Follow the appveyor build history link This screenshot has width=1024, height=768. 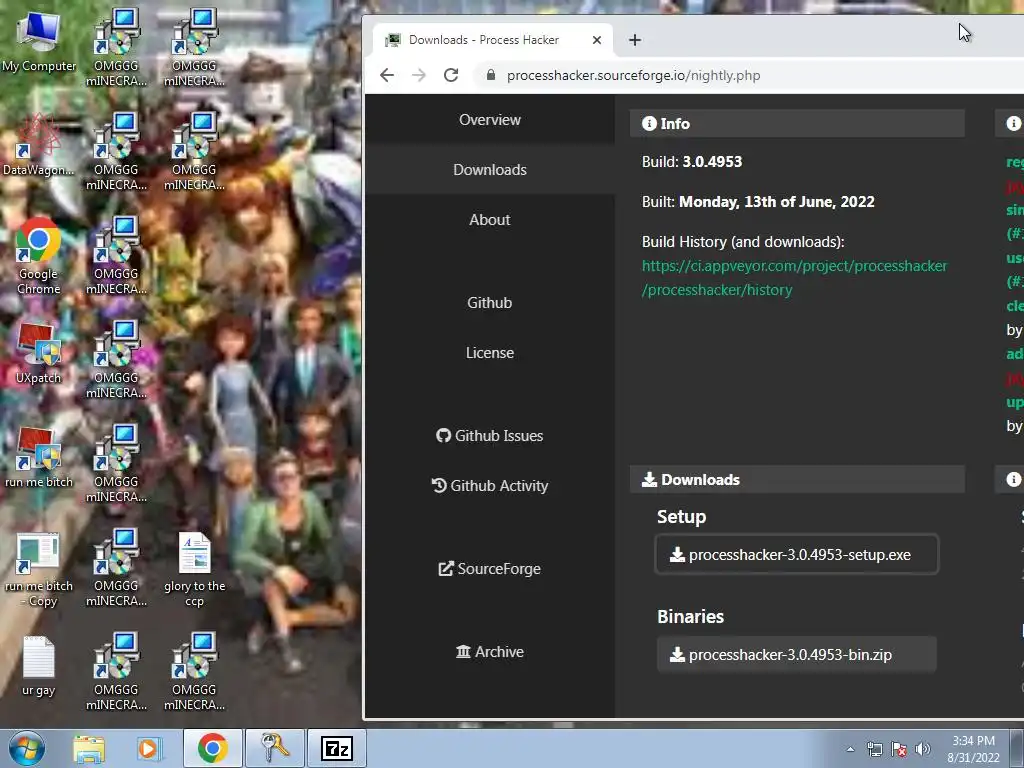pos(794,278)
